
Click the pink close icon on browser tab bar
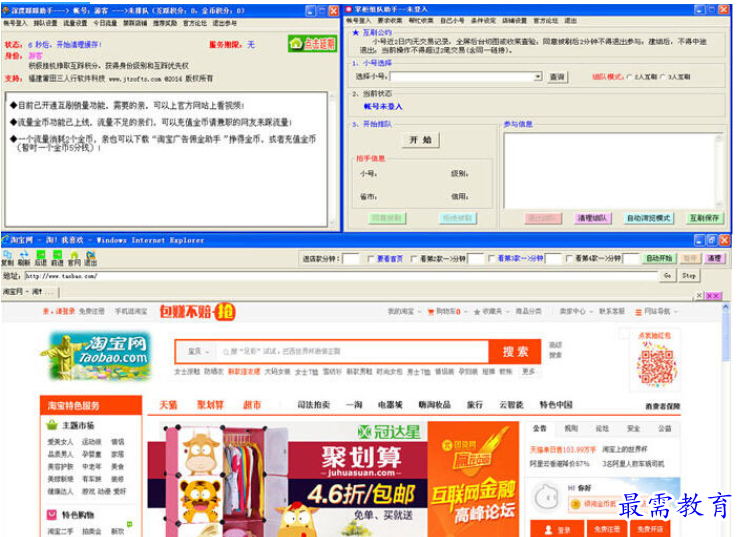click(713, 295)
